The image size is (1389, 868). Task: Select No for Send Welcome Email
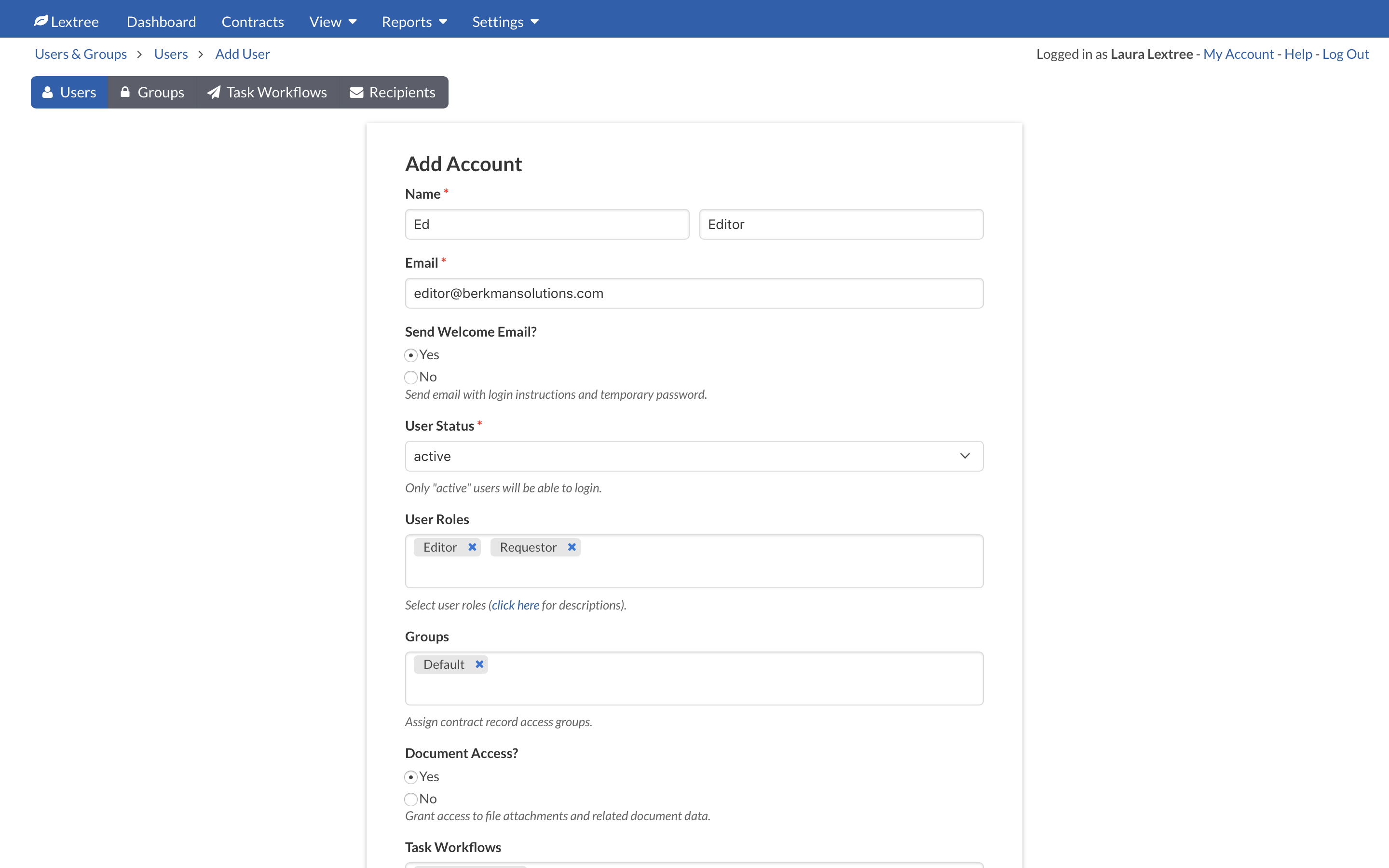coord(411,377)
